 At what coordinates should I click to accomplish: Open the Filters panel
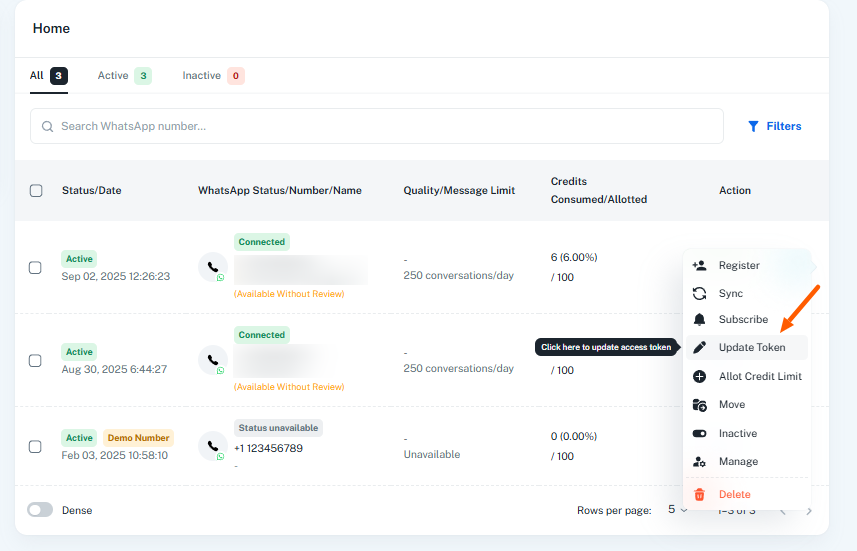pyautogui.click(x=774, y=126)
